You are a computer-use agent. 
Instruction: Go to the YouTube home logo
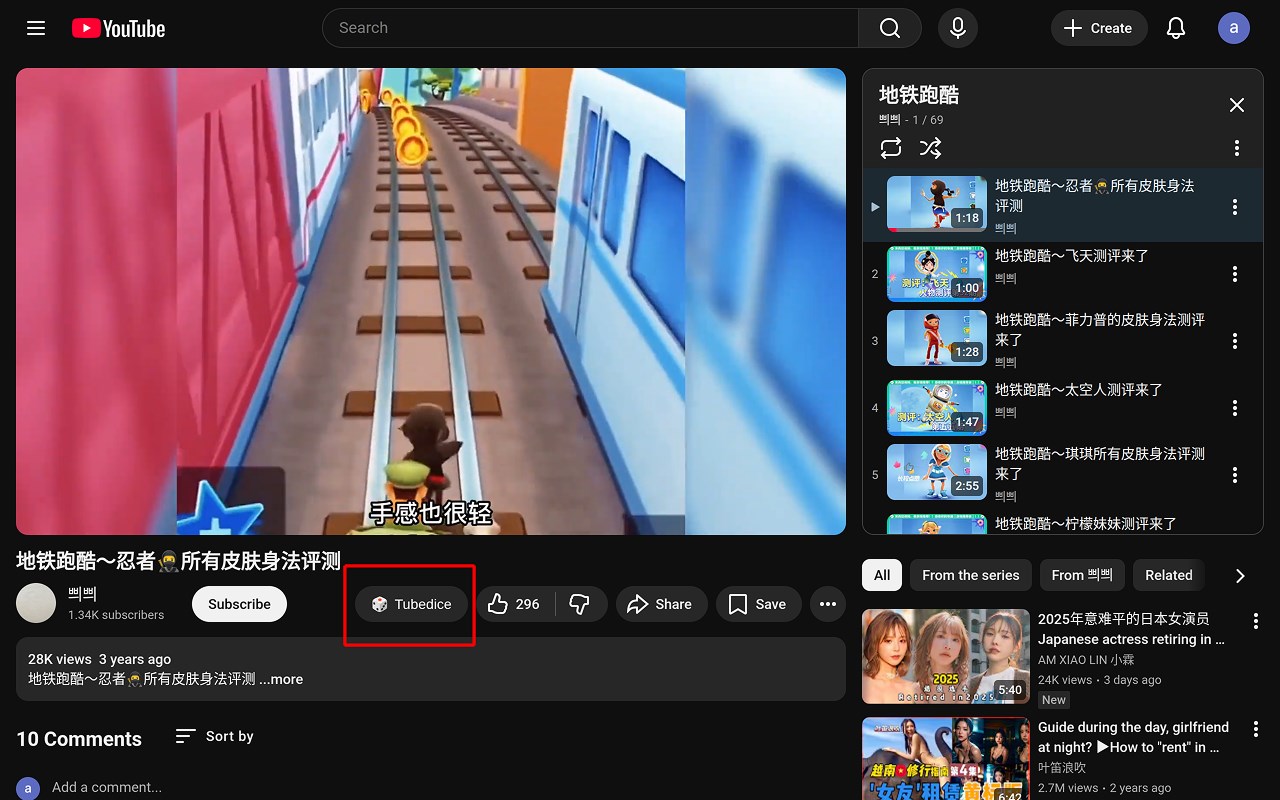click(118, 28)
